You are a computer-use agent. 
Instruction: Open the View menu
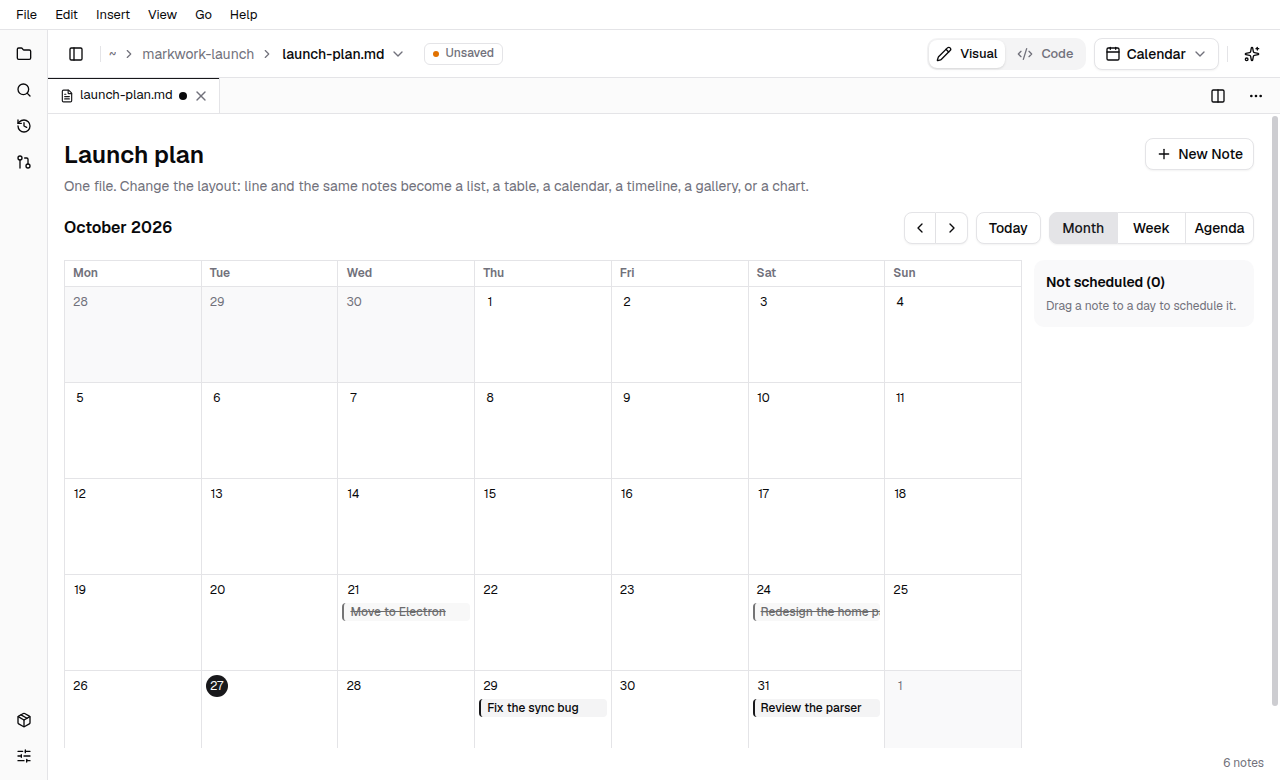click(x=162, y=15)
